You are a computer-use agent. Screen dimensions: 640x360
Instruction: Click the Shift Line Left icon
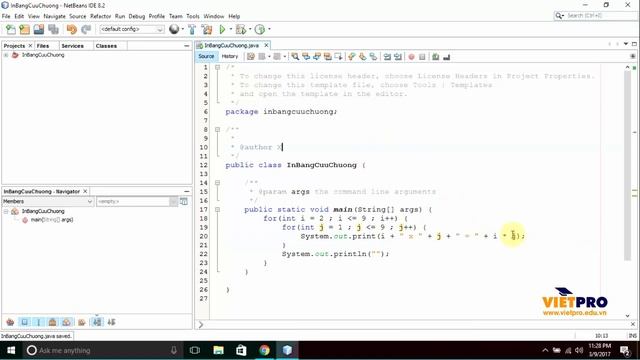coord(387,57)
